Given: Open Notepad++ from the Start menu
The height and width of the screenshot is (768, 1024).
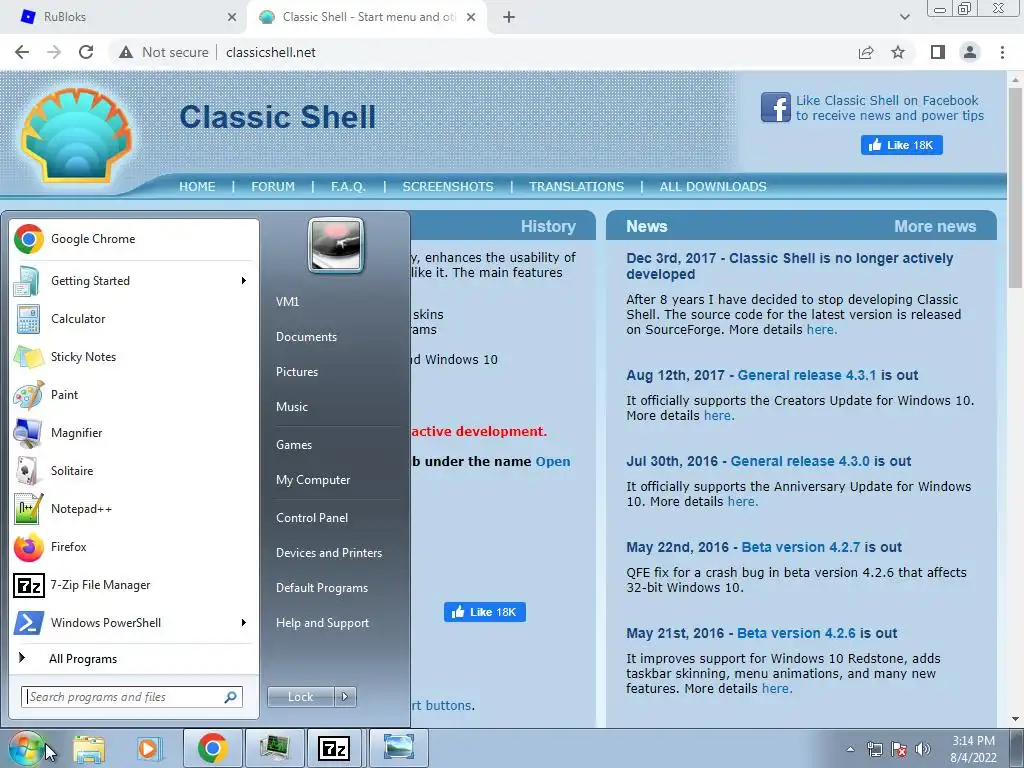Looking at the screenshot, I should pyautogui.click(x=134, y=509).
